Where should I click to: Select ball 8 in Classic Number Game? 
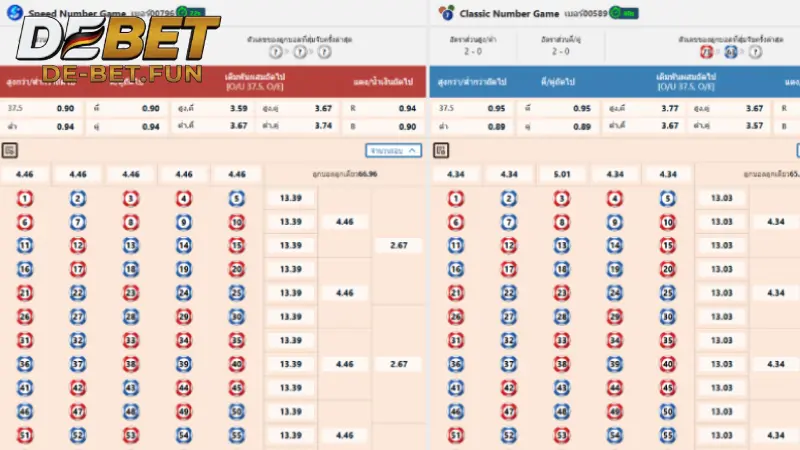pos(562,222)
